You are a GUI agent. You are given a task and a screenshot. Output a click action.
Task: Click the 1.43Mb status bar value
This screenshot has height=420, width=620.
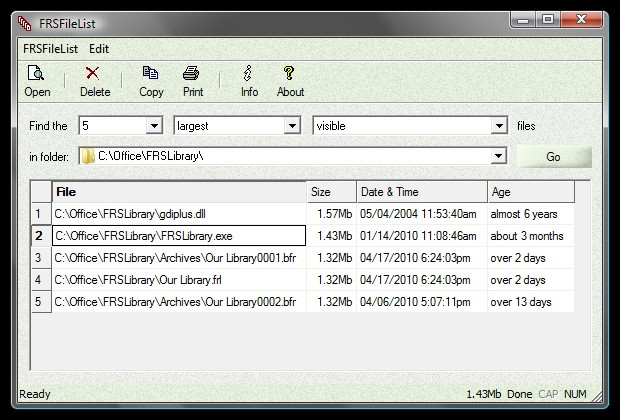click(x=484, y=394)
